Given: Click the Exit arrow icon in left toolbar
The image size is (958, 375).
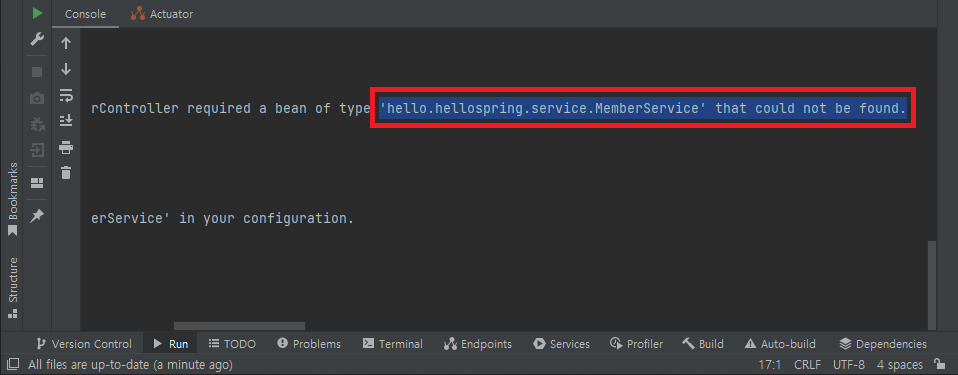Looking at the screenshot, I should [37, 150].
